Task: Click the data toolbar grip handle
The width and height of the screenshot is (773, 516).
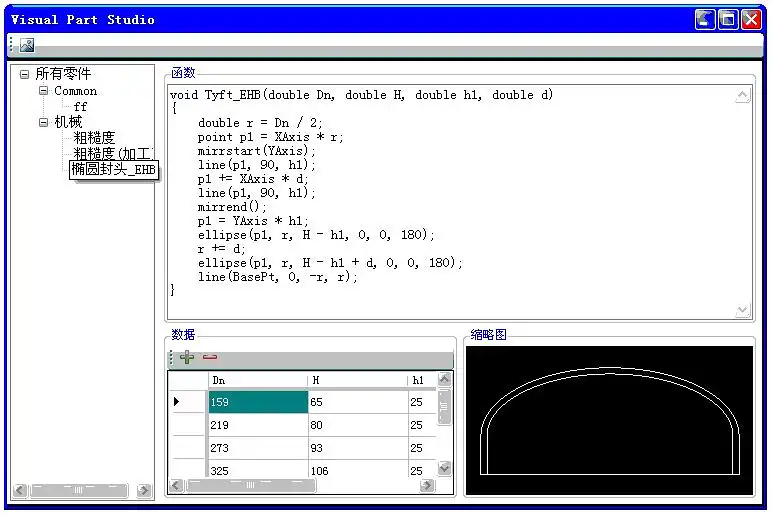Action: coord(171,357)
